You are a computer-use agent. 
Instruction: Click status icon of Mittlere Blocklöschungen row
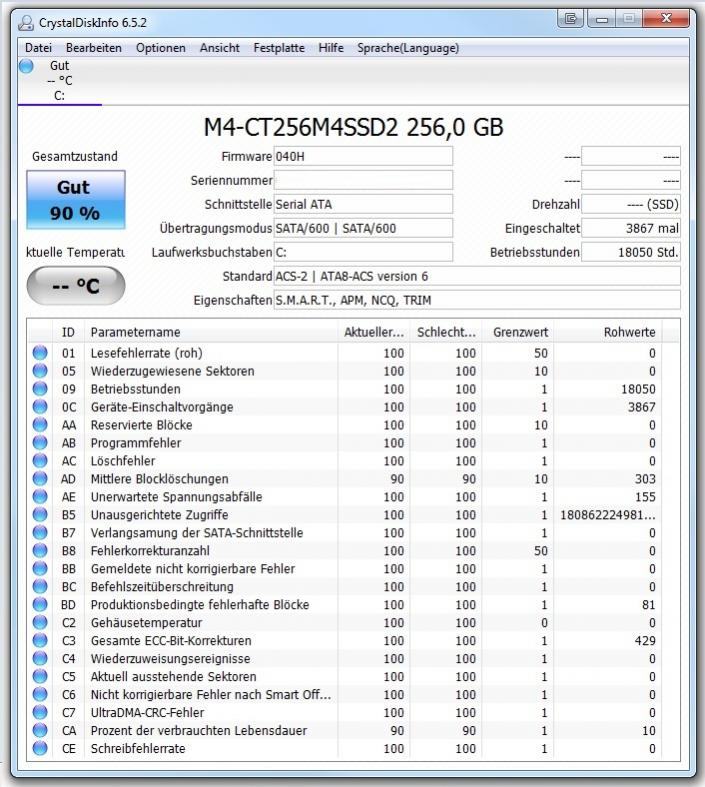(40, 479)
